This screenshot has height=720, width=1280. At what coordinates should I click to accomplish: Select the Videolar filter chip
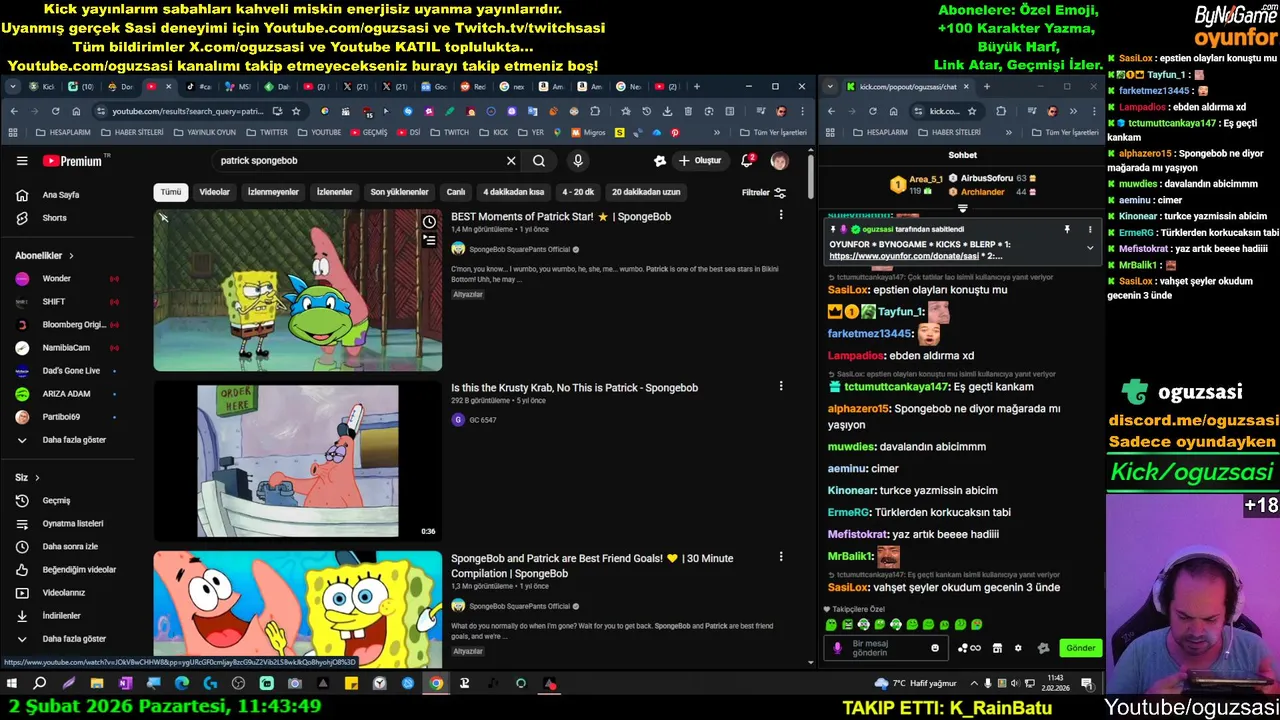click(x=214, y=192)
